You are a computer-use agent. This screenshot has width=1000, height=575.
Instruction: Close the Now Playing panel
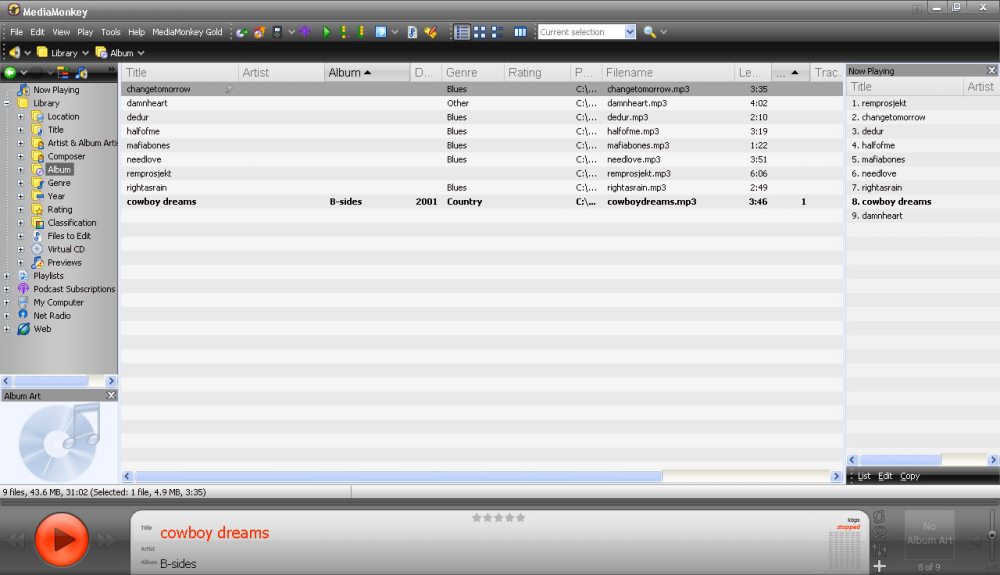[x=991, y=71]
